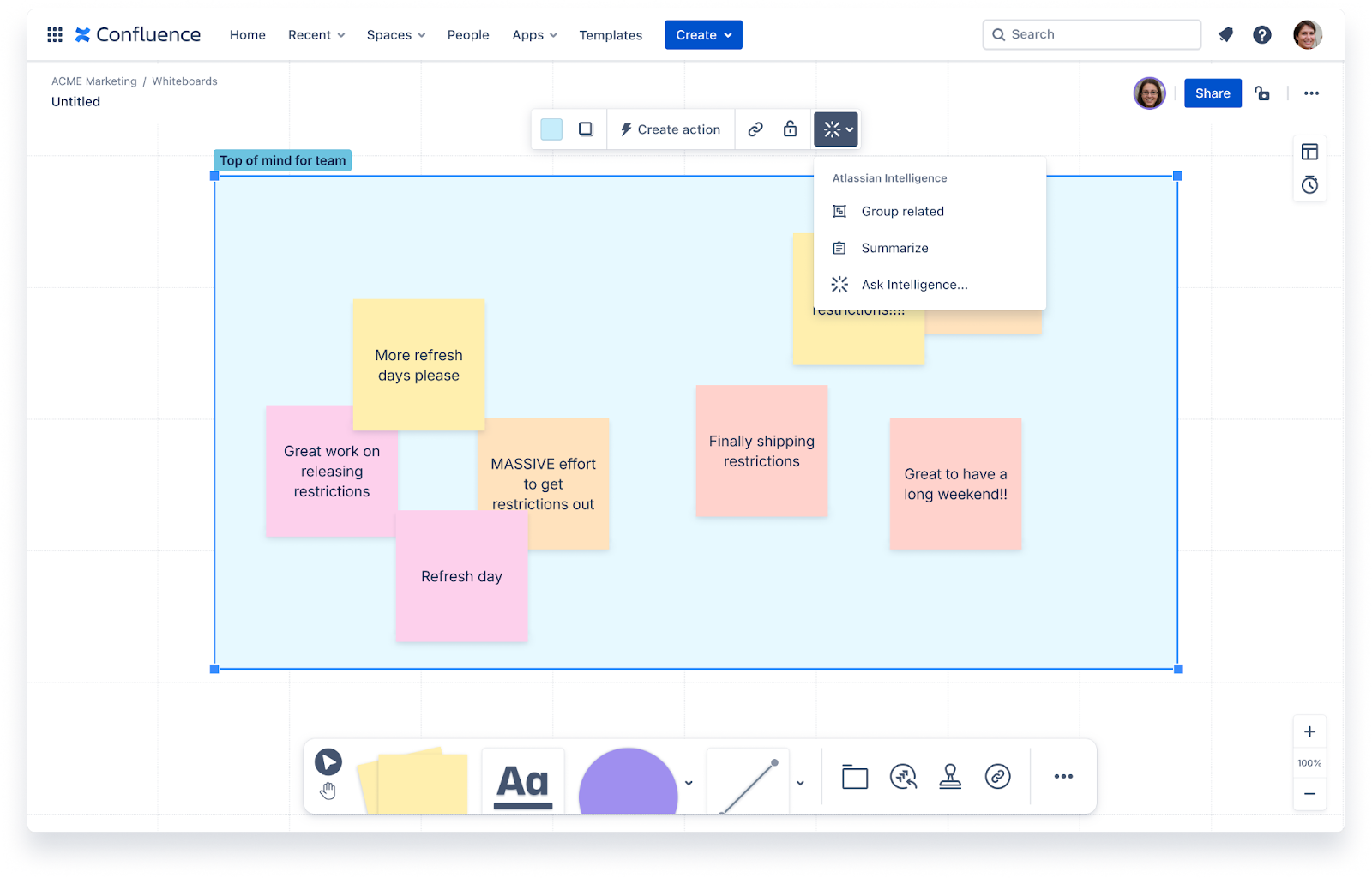The height and width of the screenshot is (878, 1372).
Task: Open the timer in the right sidebar
Action: point(1309,184)
